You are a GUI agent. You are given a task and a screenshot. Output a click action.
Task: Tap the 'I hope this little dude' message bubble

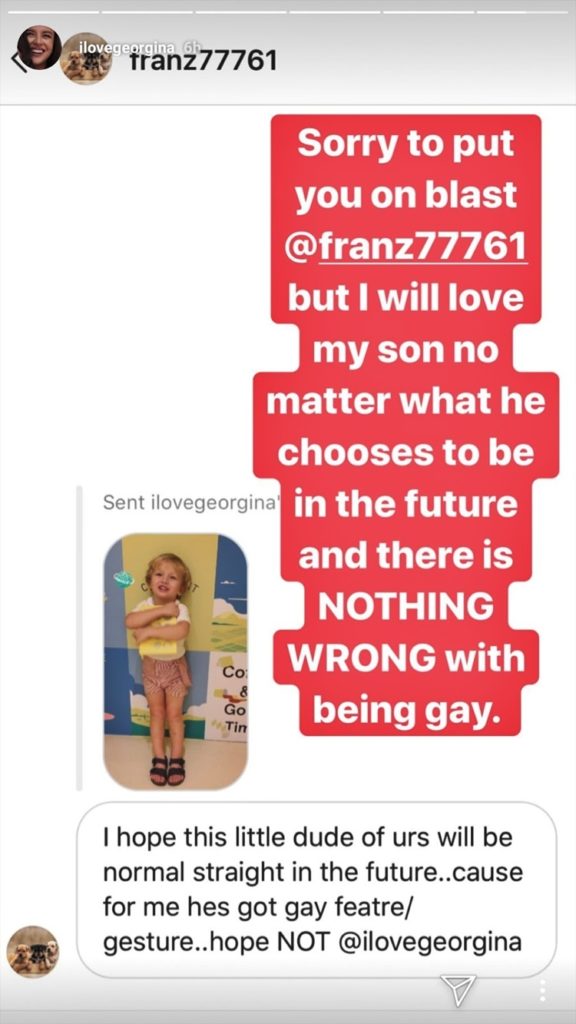[x=317, y=889]
